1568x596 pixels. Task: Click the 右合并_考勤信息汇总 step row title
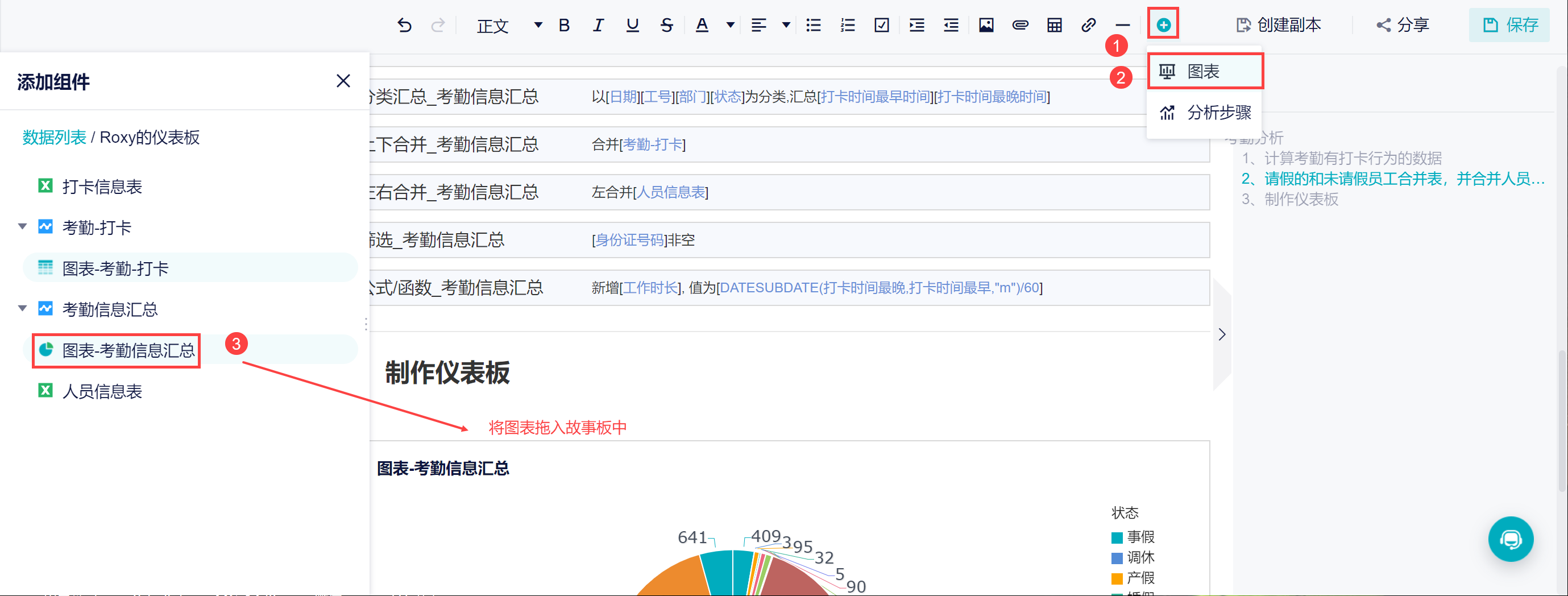[x=454, y=192]
